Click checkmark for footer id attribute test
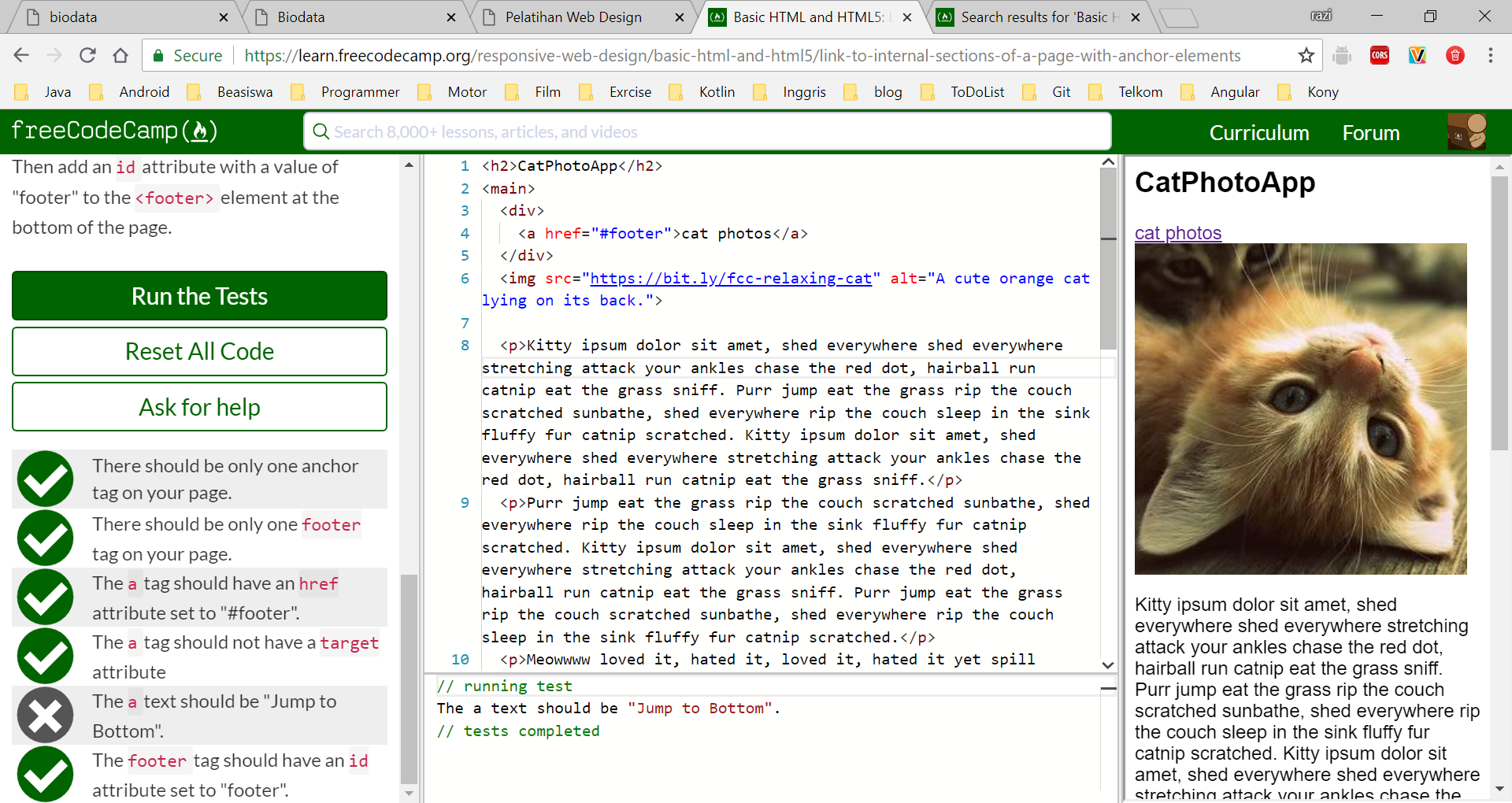1512x803 pixels. (x=46, y=774)
